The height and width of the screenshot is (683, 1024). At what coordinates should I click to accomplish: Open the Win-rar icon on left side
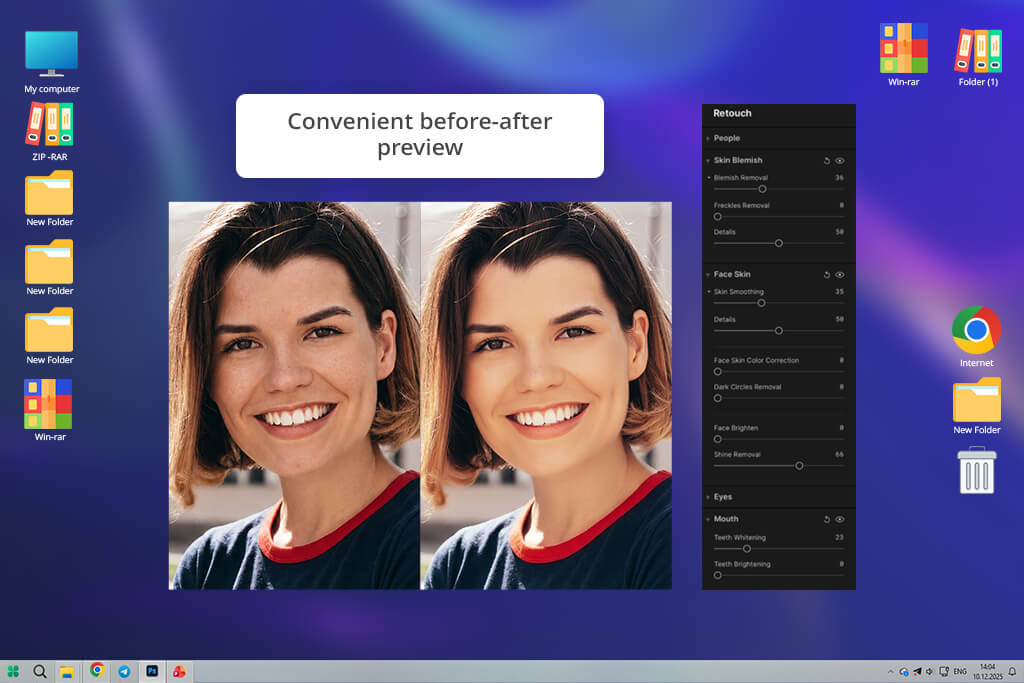coord(50,410)
